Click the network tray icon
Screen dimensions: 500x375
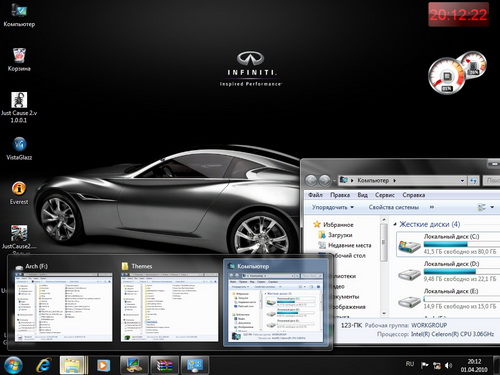[437, 365]
